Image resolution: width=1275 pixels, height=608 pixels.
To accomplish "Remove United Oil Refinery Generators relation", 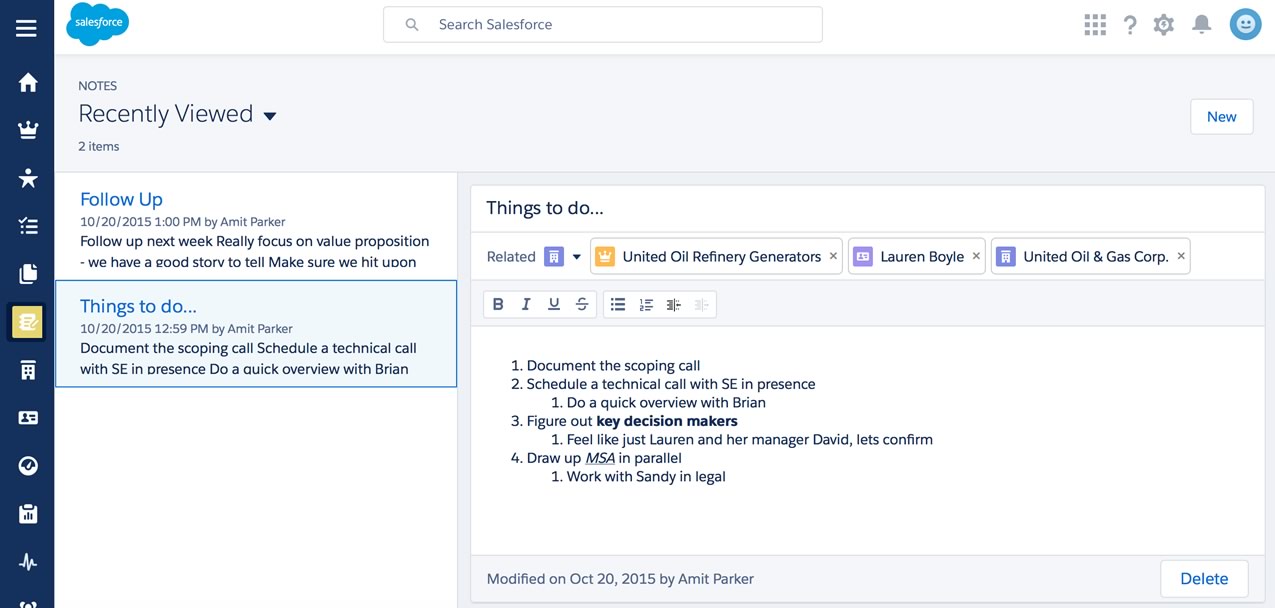I will pos(833,256).
